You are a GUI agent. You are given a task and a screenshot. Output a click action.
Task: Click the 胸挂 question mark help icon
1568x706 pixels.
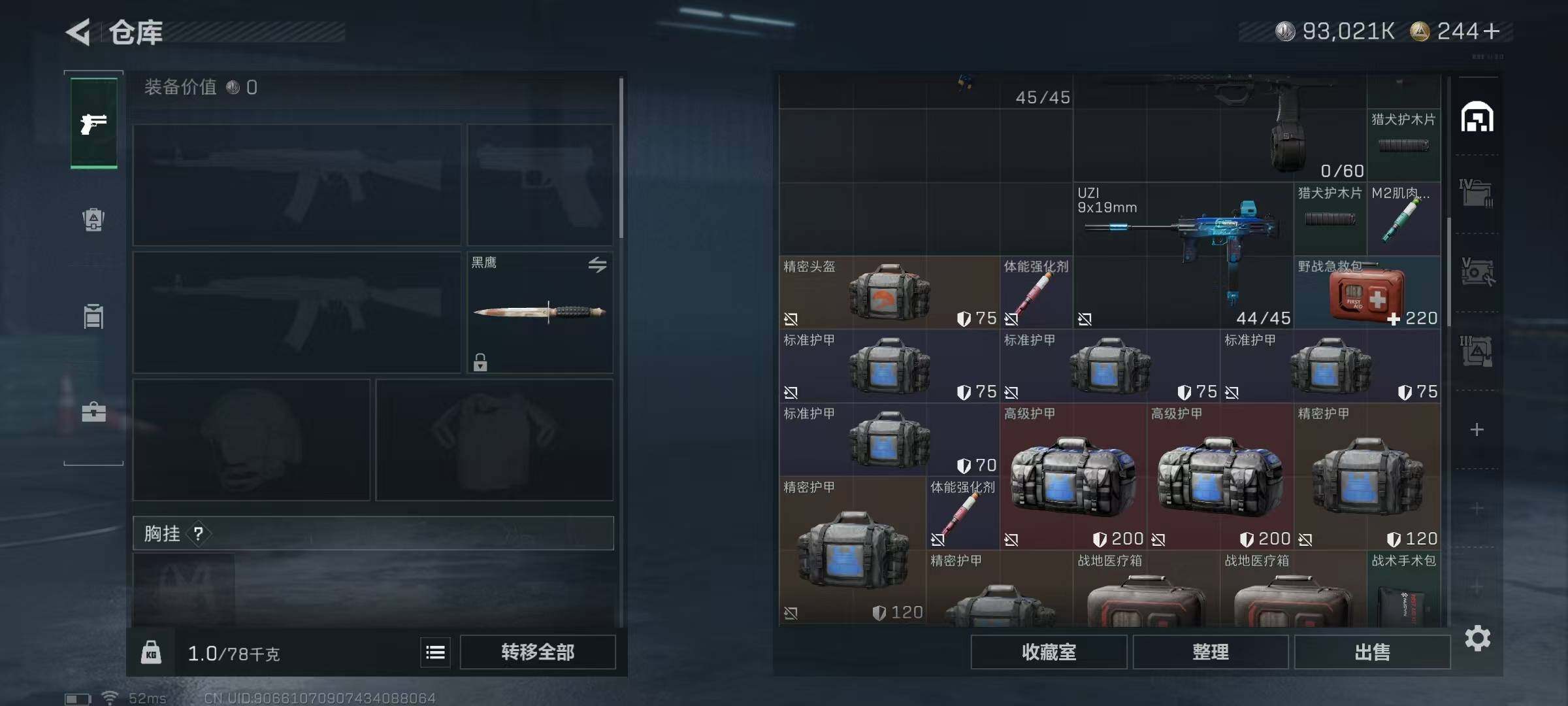point(199,533)
